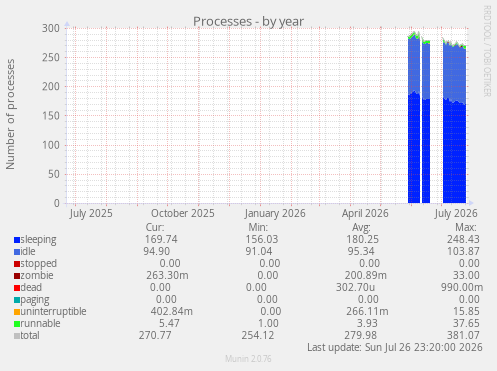497x371 pixels.
Task: Click the 'October 2025' x-axis label
Action: [x=183, y=213]
